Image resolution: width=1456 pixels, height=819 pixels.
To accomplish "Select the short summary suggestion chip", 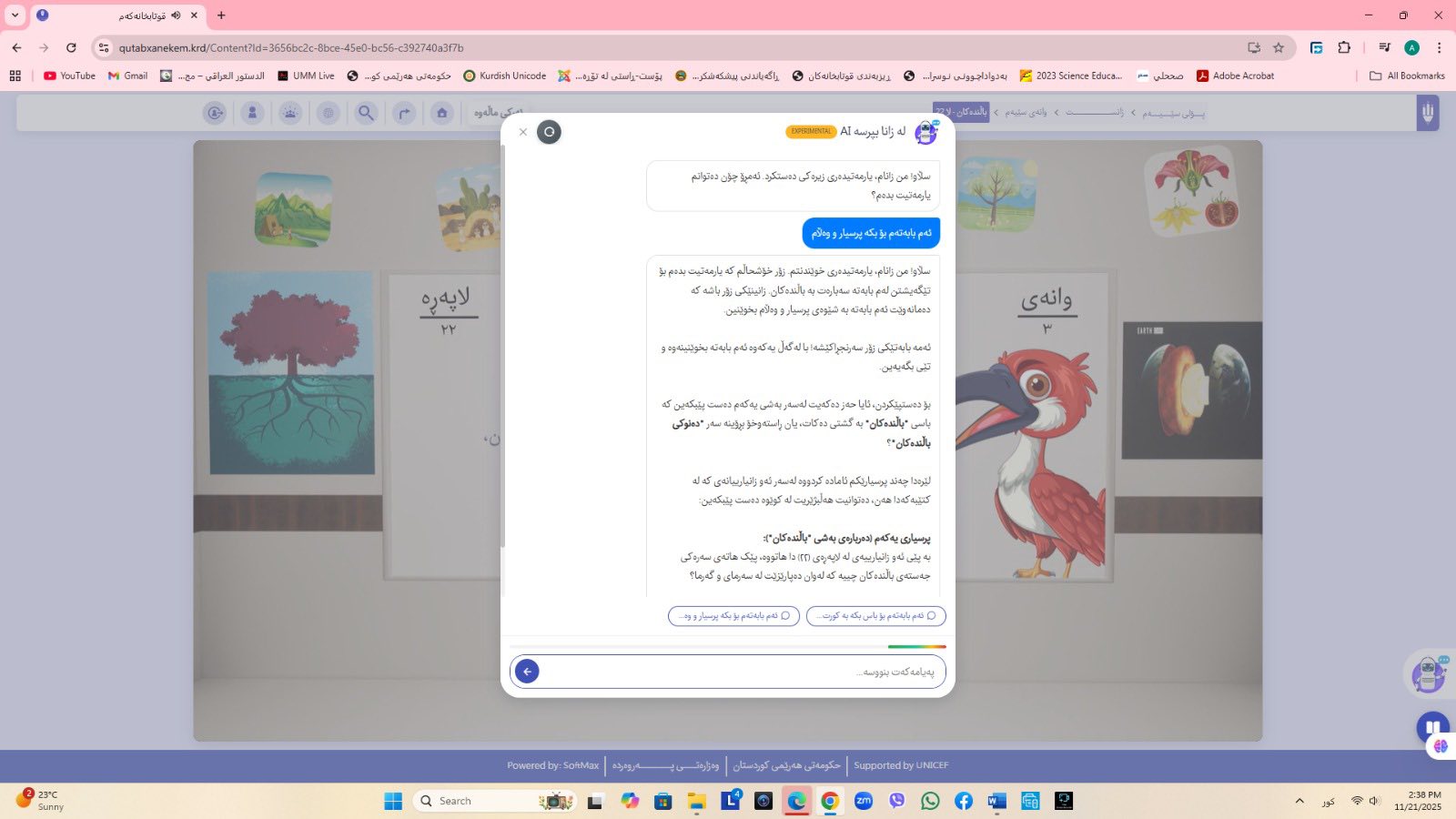I will coord(875,616).
